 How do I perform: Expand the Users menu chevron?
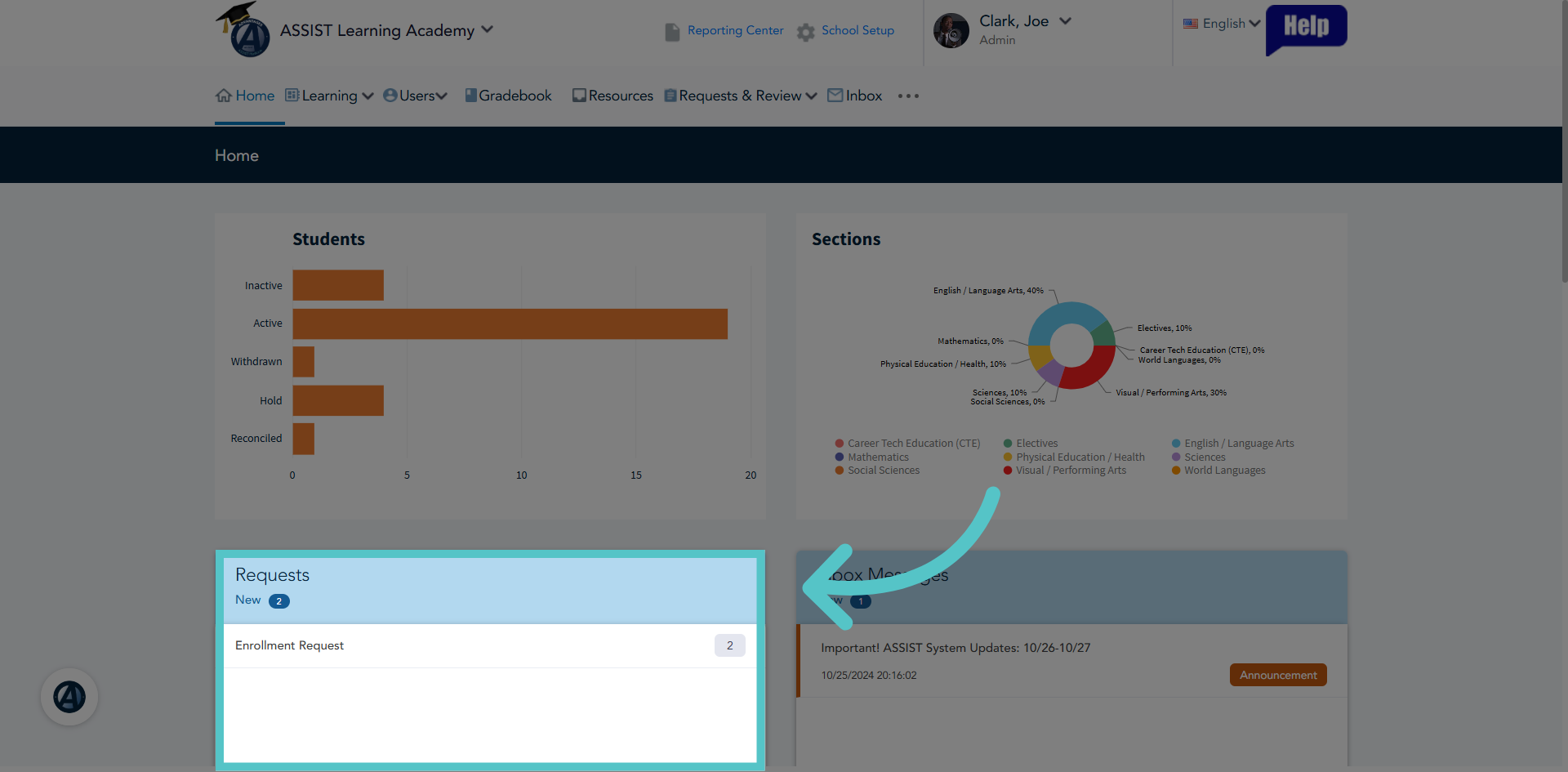click(x=442, y=96)
